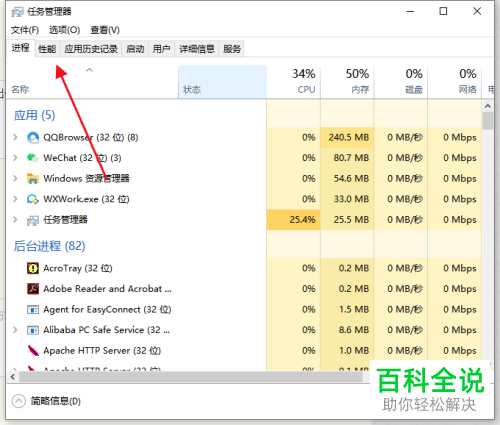Image resolution: width=500 pixels, height=425 pixels.
Task: Switch to the 启动 tab
Action: [x=135, y=49]
